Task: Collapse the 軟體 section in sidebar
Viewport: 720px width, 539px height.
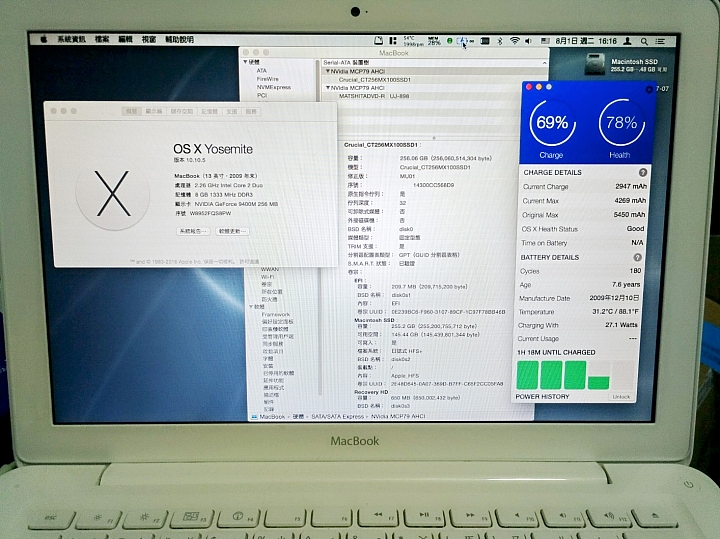Action: 251,306
